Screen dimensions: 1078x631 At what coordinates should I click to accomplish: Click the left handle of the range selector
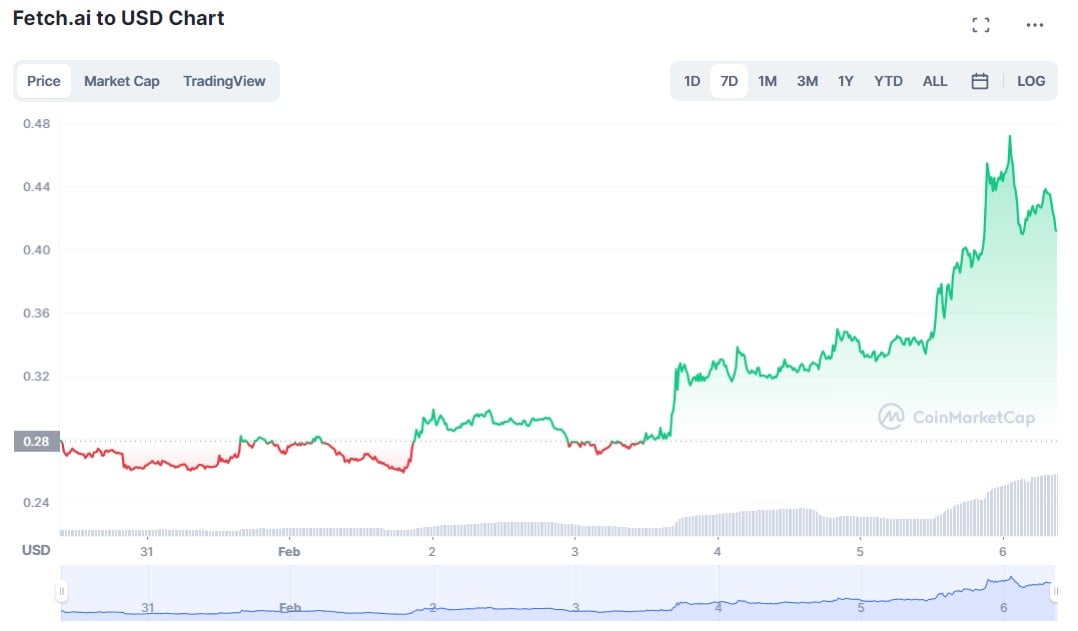point(63,594)
